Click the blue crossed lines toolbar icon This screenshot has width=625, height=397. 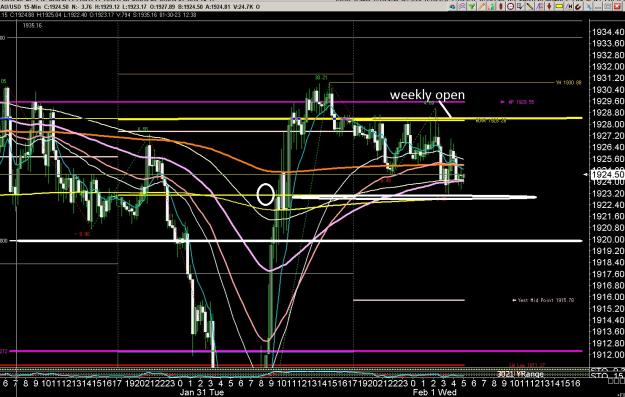point(588,7)
